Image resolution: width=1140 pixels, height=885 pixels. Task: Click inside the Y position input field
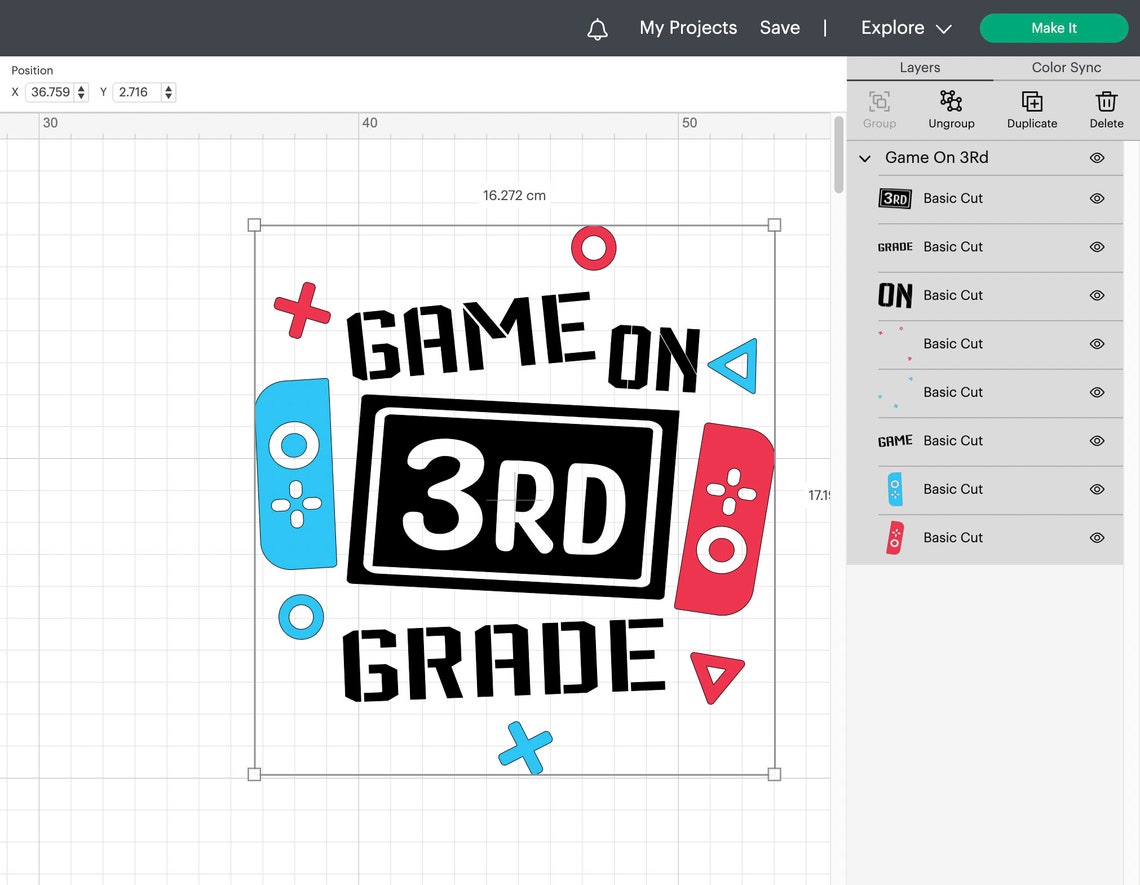(x=138, y=92)
